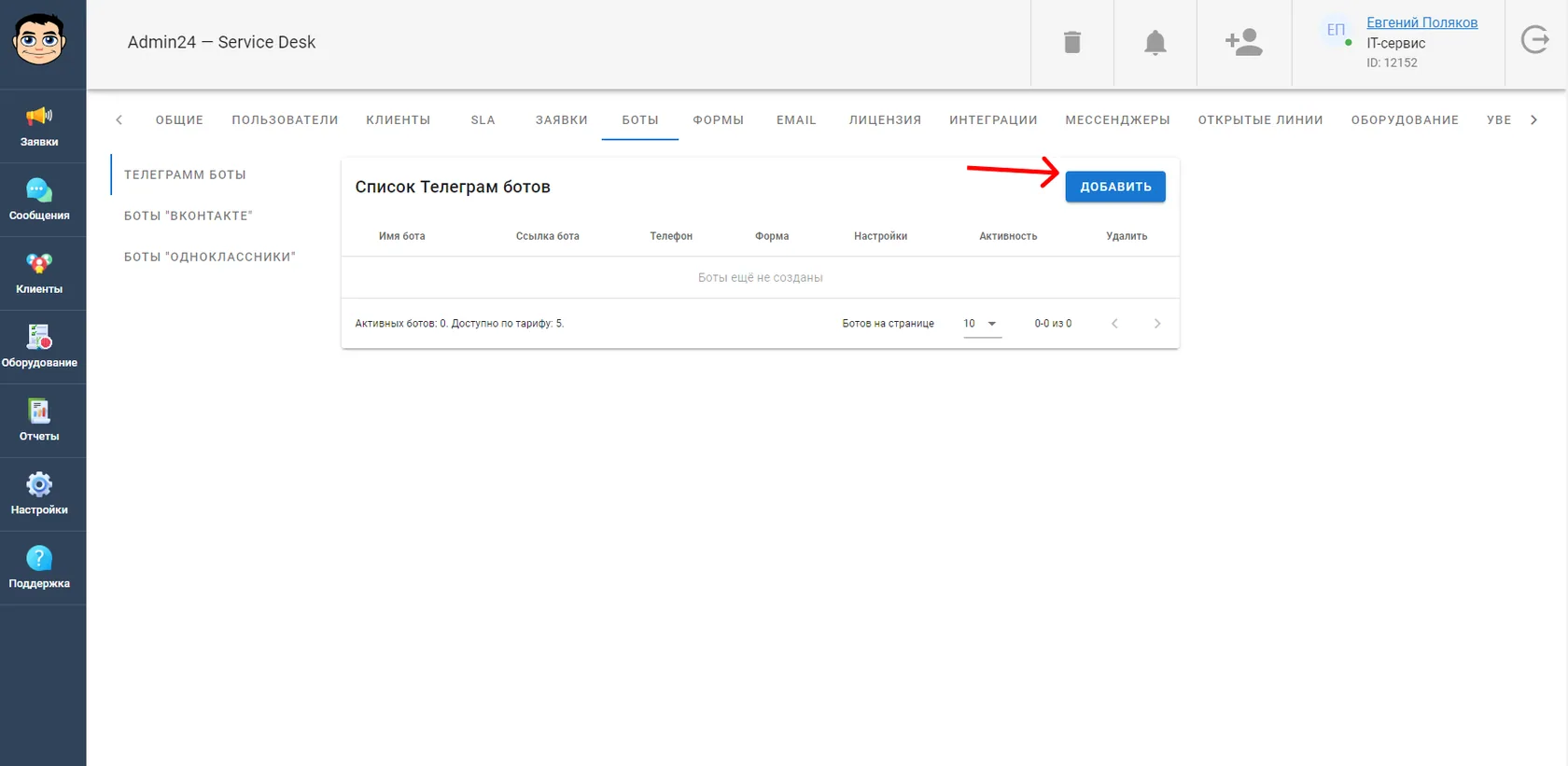Select БОТЫ "ОДНОКЛАССНИКИ" in side menu

point(210,257)
